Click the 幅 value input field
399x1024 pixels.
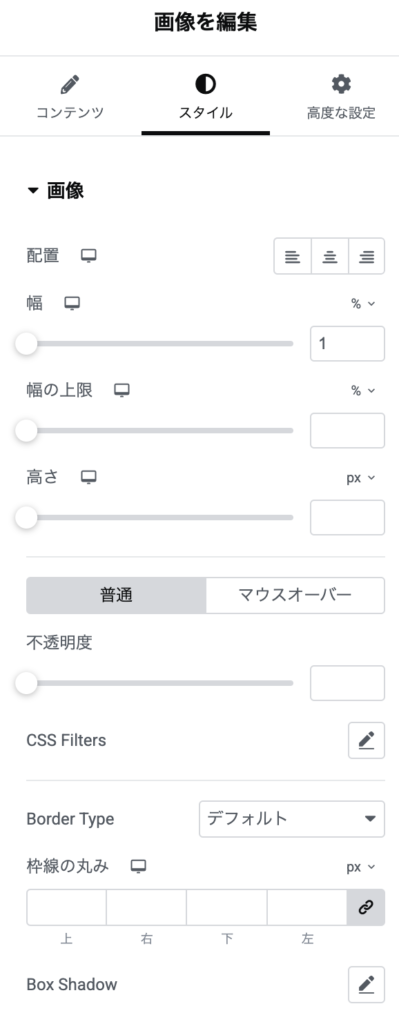pyautogui.click(x=347, y=344)
